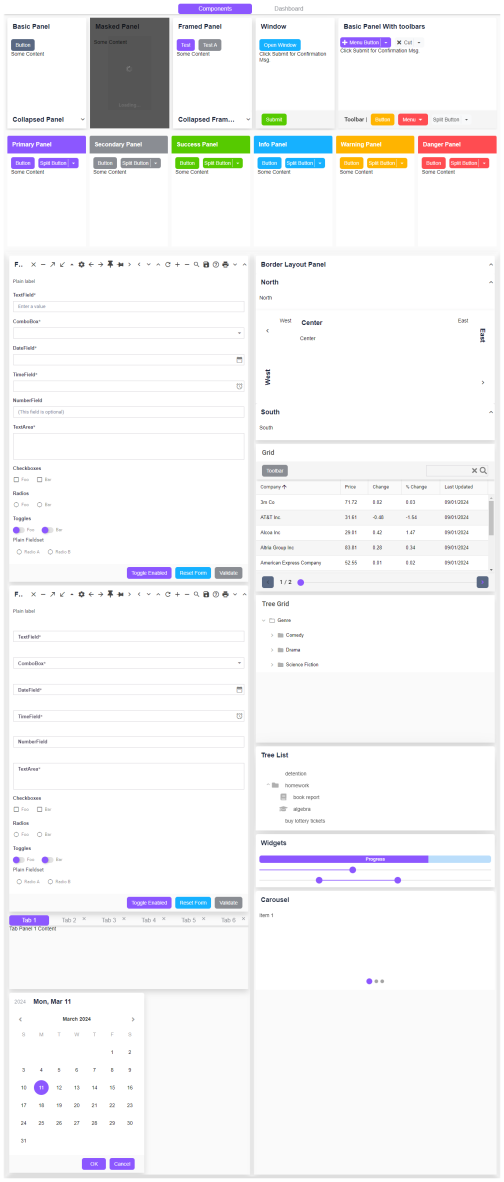Click the gear icon in the upper form's header
This screenshot has width=504, height=1182.
click(81, 265)
